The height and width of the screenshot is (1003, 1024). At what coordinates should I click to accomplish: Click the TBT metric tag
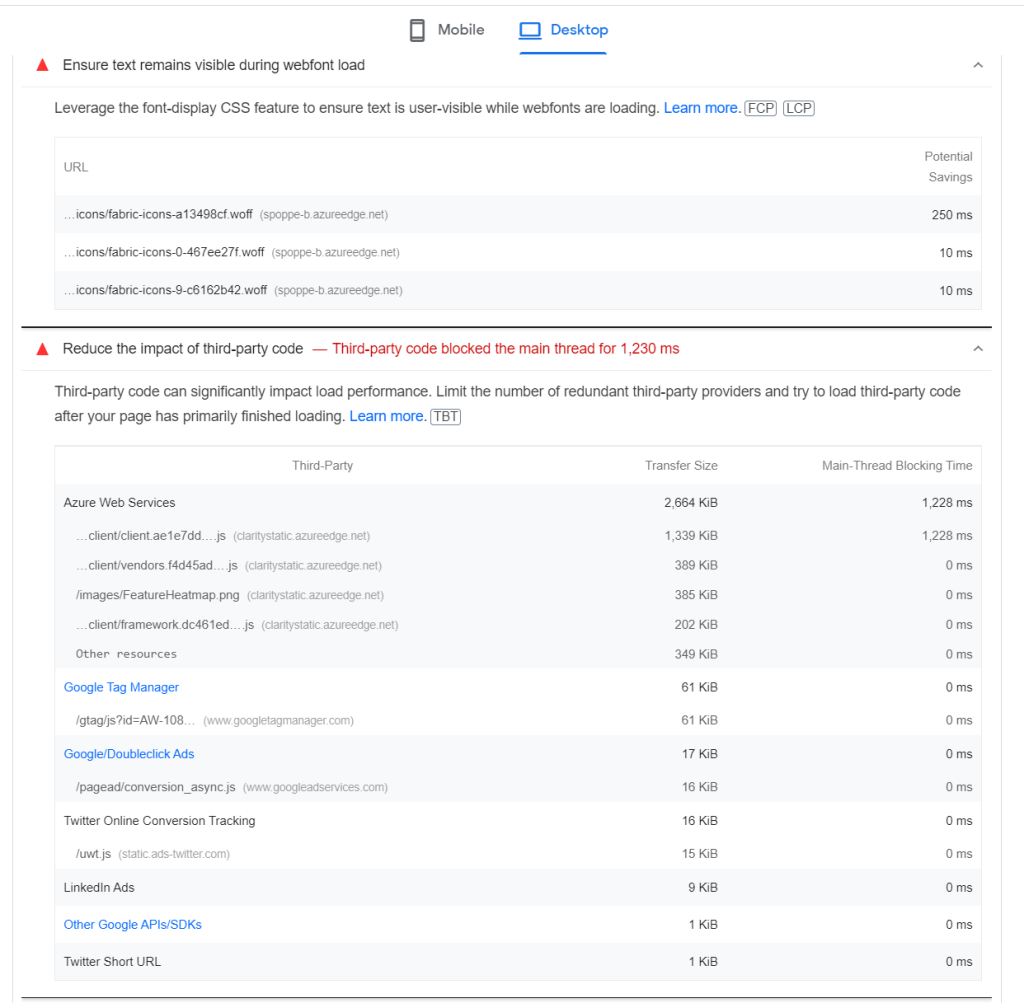click(x=446, y=417)
